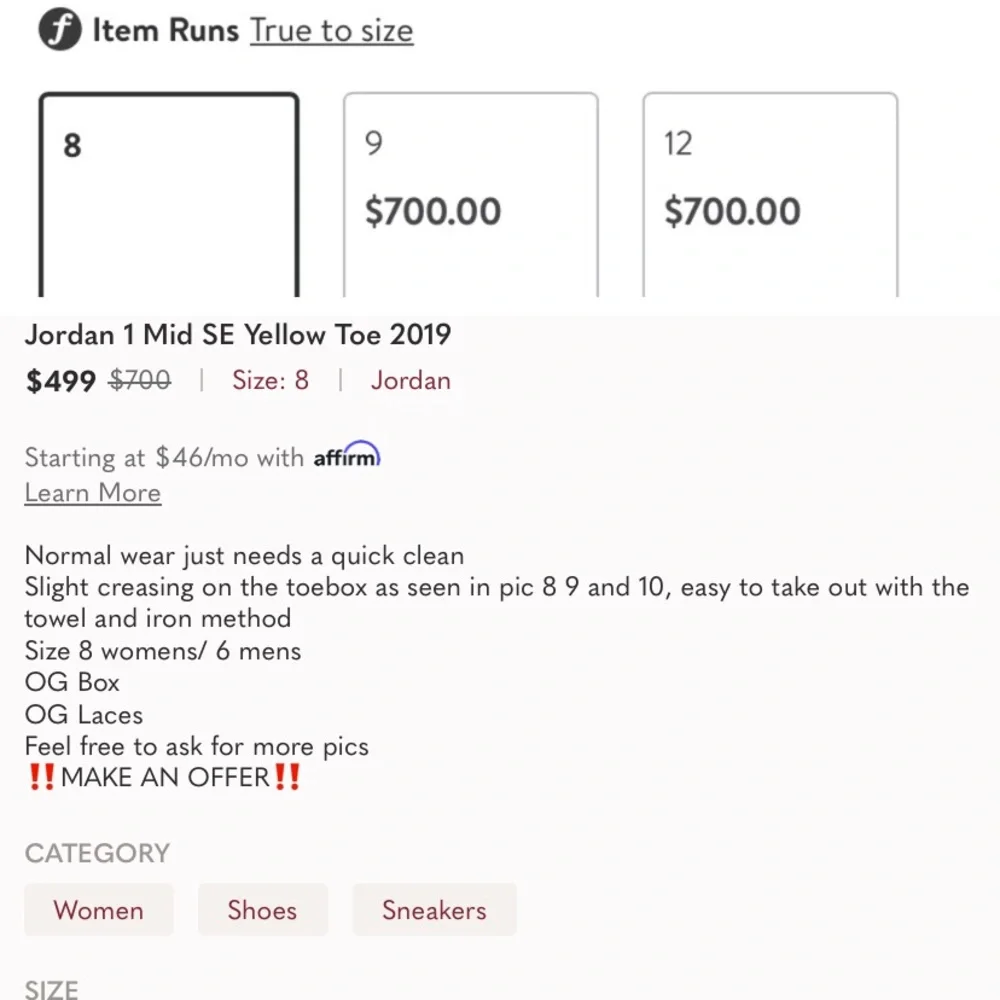
Task: Select the Sneakers category tag
Action: pyautogui.click(x=434, y=910)
